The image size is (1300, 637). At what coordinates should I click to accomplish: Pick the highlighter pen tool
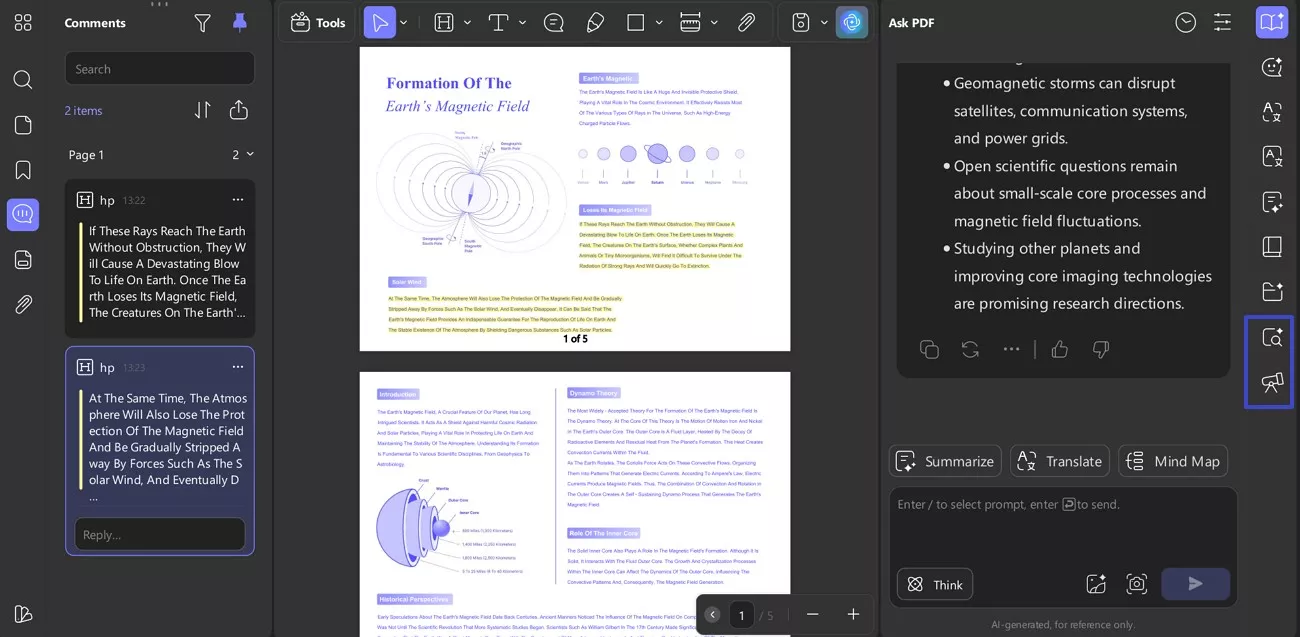(595, 22)
